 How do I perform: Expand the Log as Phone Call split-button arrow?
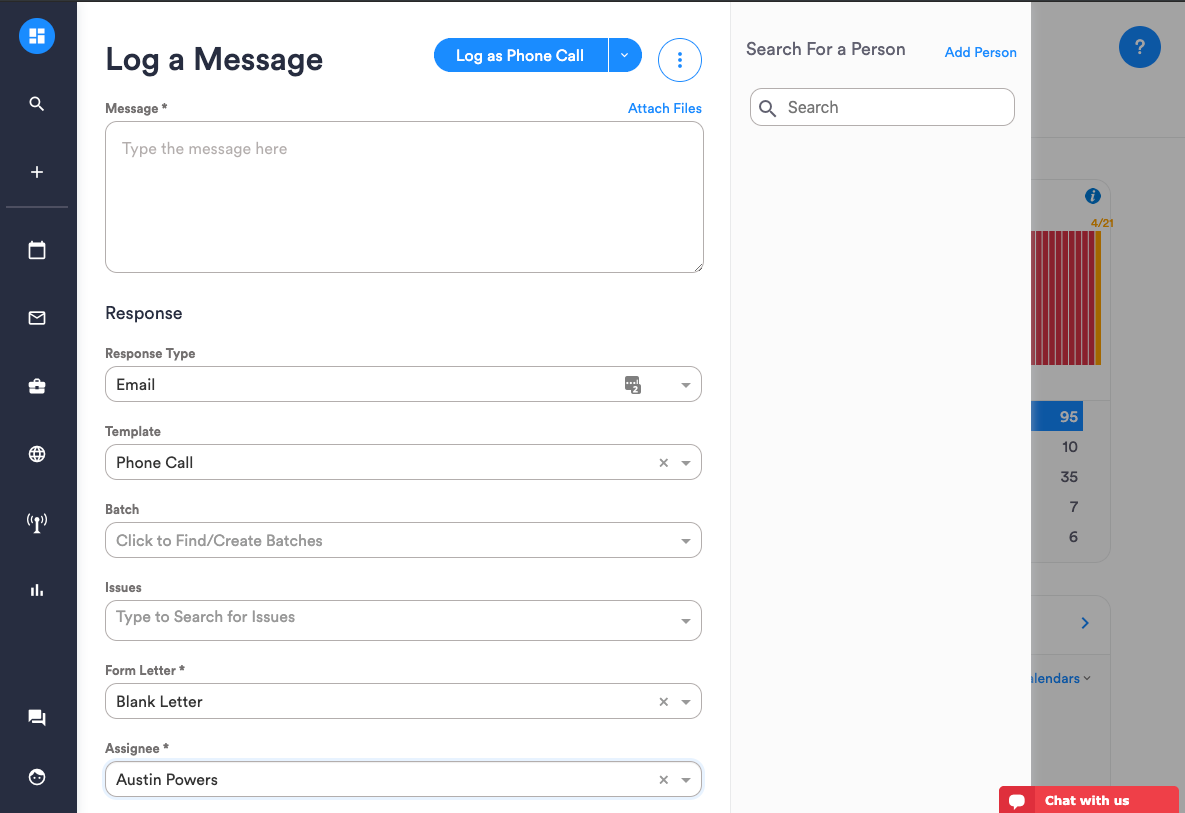coord(624,55)
